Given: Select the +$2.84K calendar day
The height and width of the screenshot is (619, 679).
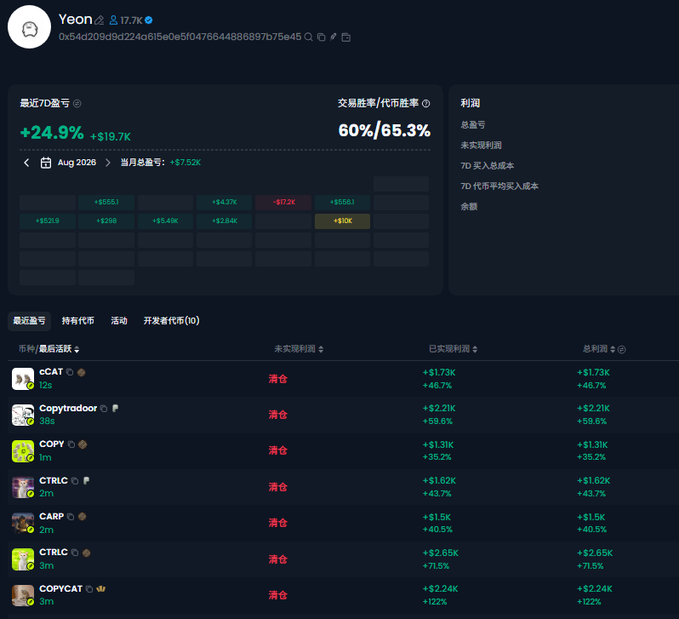Looking at the screenshot, I should tap(224, 221).
